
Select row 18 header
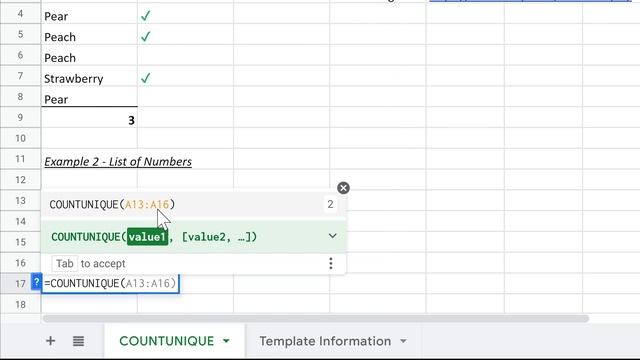coord(20,304)
